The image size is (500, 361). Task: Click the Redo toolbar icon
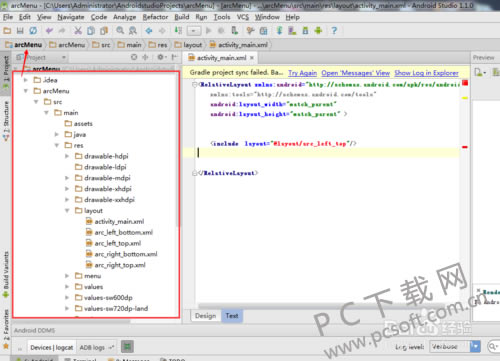62,31
